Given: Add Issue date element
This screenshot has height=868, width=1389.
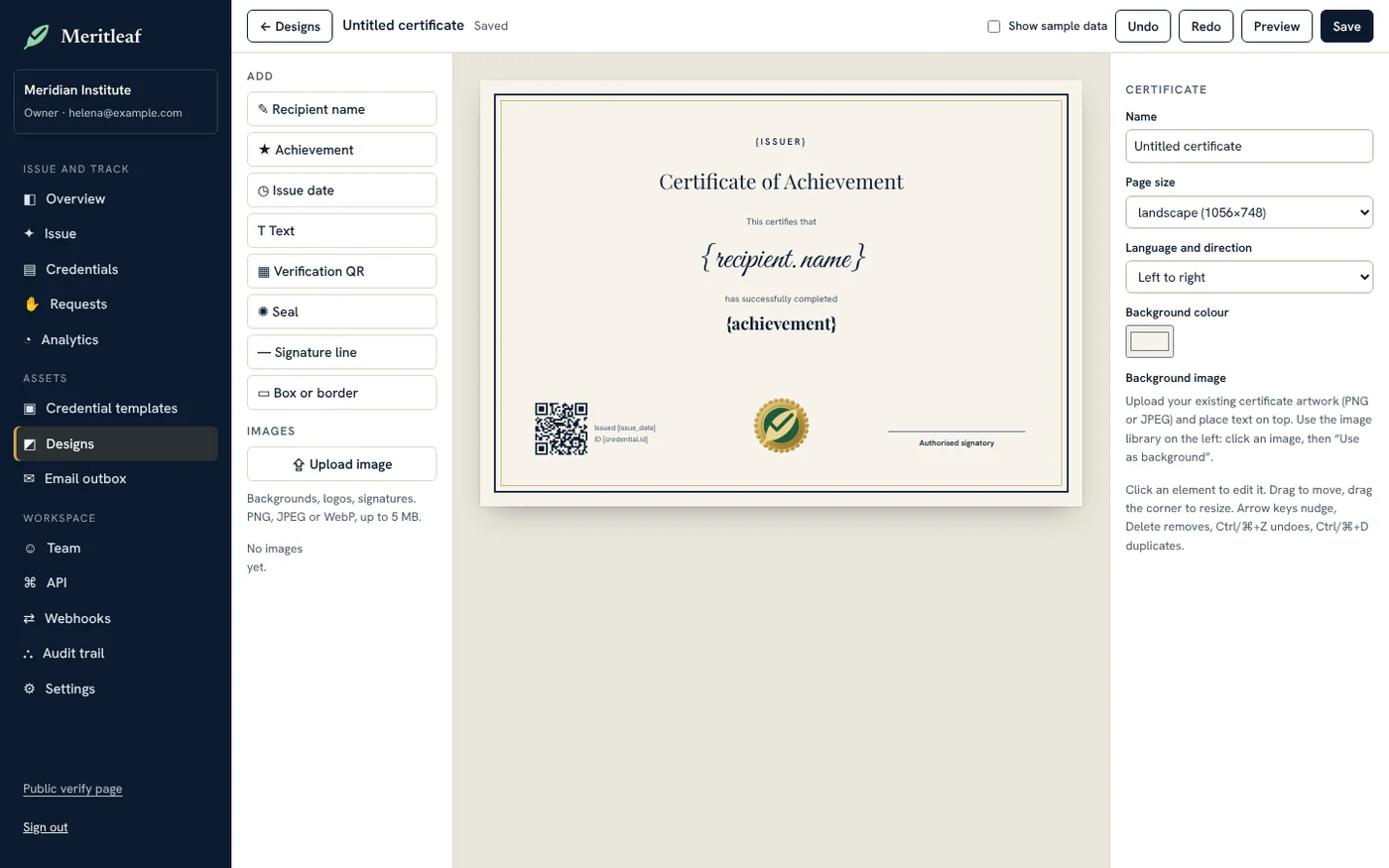Looking at the screenshot, I should [341, 190].
